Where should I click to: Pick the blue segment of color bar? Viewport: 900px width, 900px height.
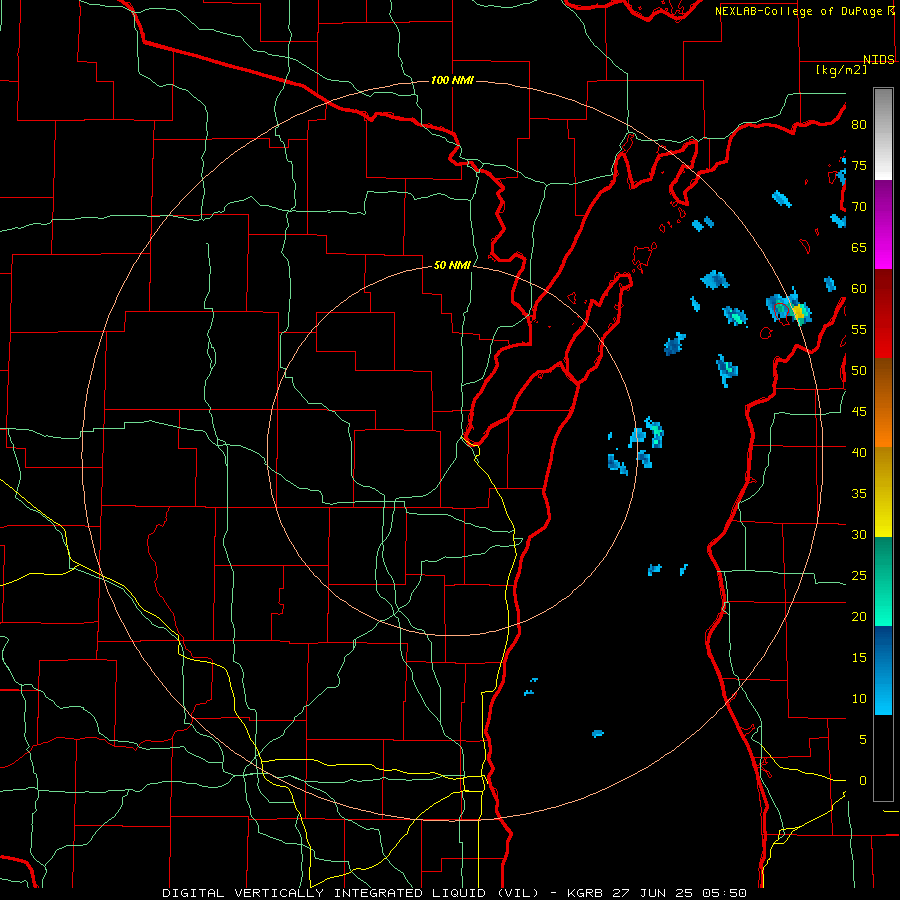(x=883, y=670)
